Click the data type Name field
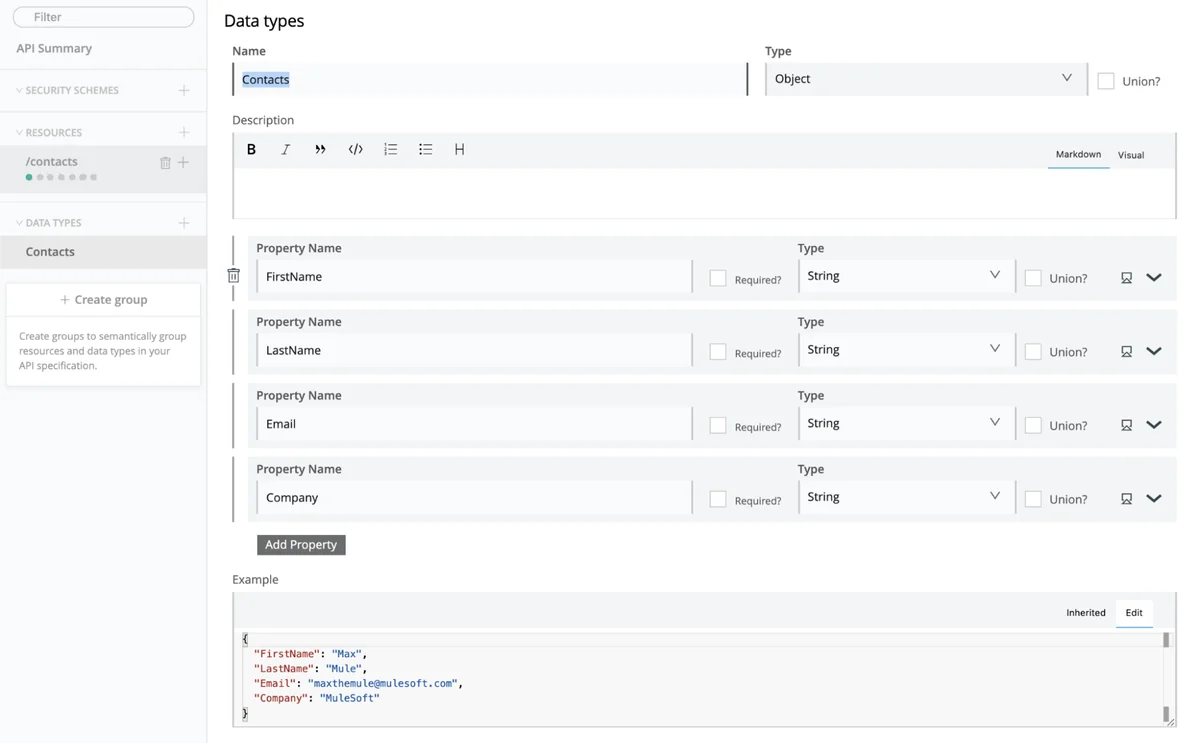 coord(490,79)
